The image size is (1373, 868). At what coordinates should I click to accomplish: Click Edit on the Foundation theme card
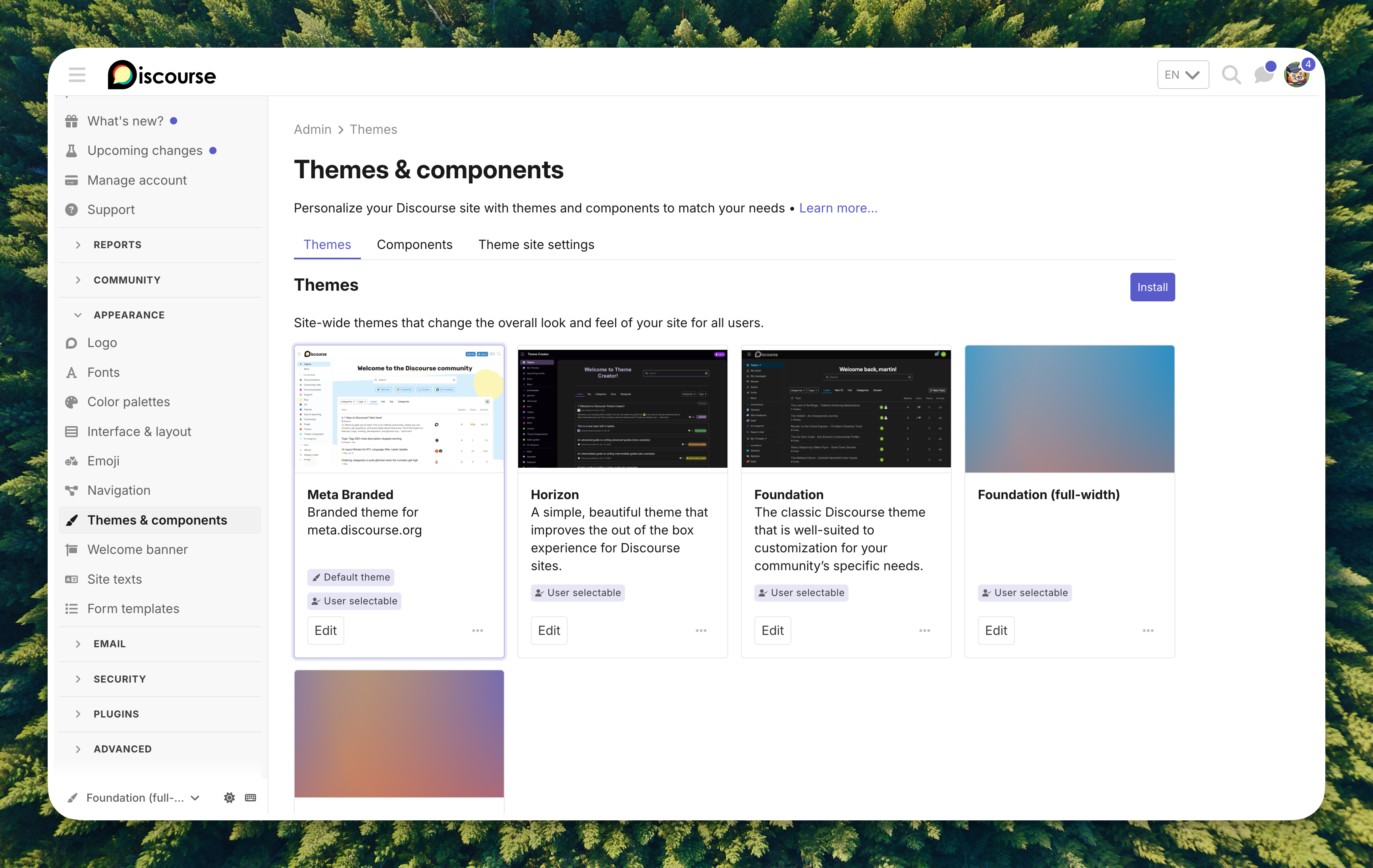(x=772, y=630)
